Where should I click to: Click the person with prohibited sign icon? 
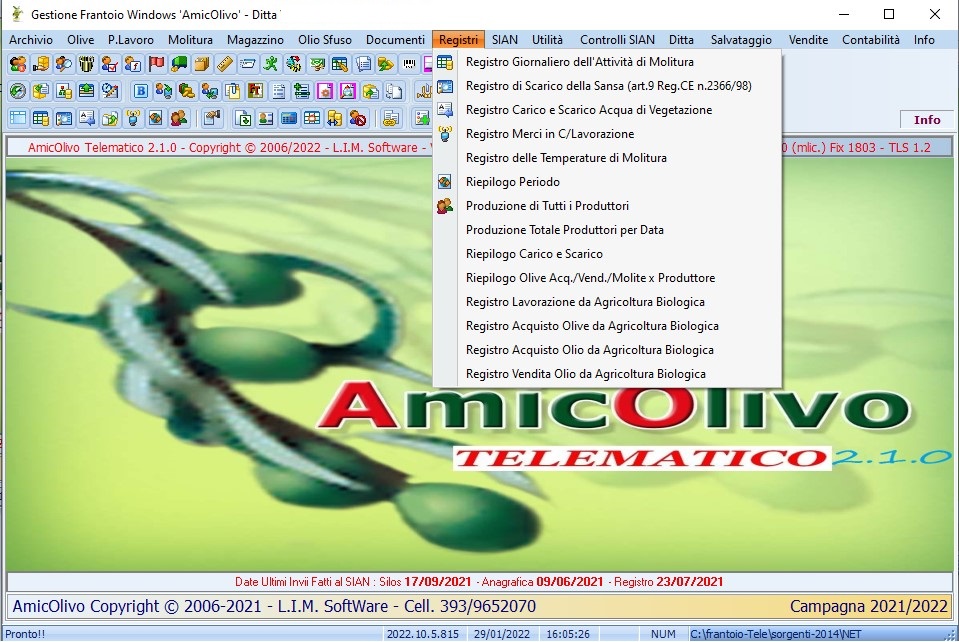tap(358, 118)
